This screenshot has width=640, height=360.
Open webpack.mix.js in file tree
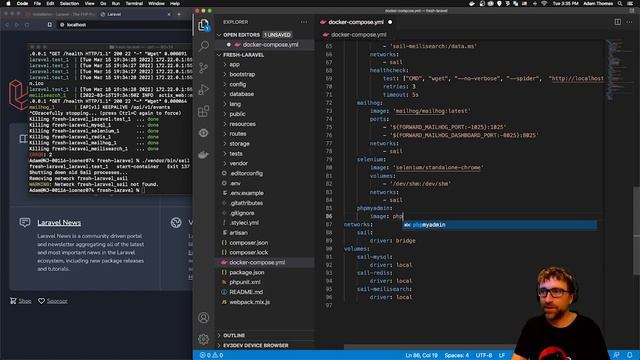coord(264,302)
